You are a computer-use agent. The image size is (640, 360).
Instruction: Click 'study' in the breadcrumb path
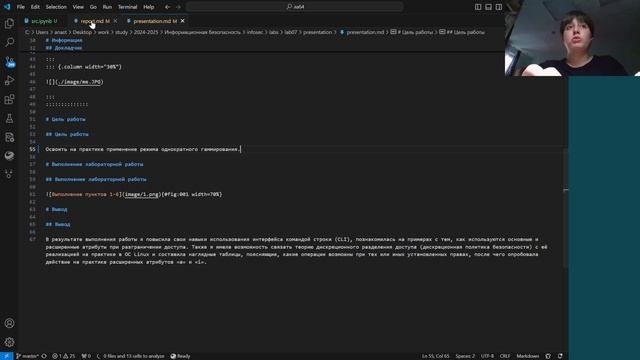pos(121,32)
